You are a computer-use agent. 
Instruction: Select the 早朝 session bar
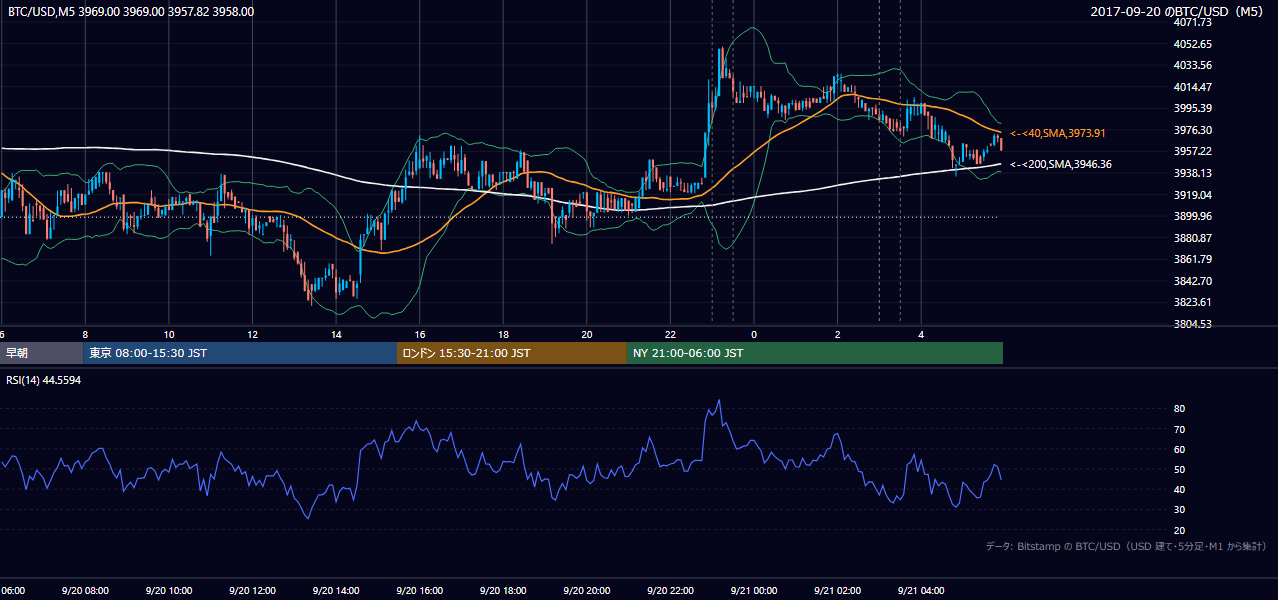point(41,353)
